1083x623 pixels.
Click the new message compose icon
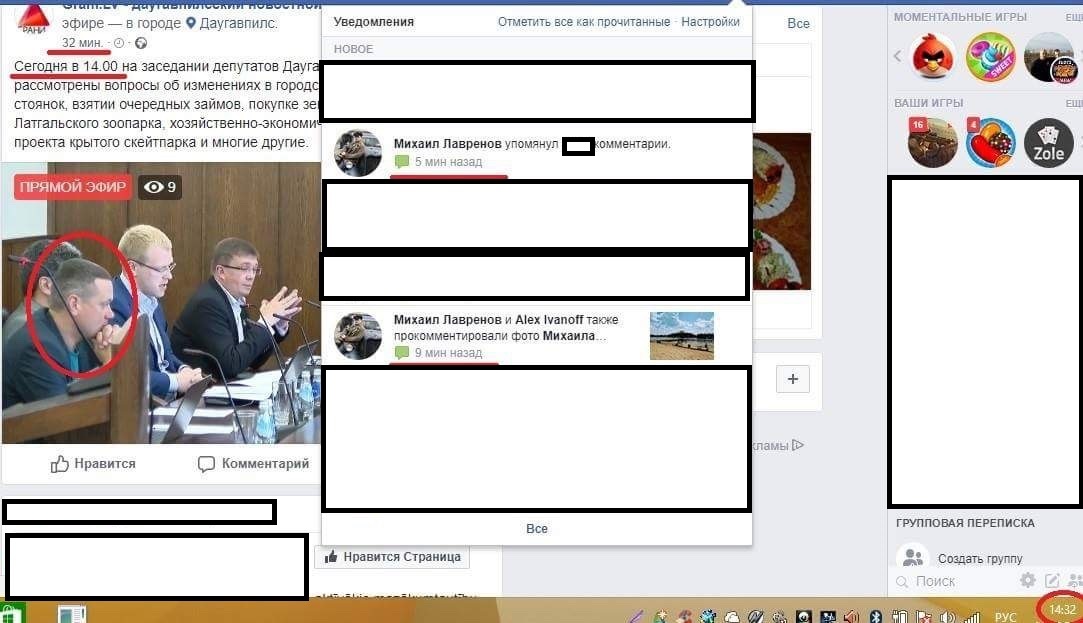[1052, 581]
